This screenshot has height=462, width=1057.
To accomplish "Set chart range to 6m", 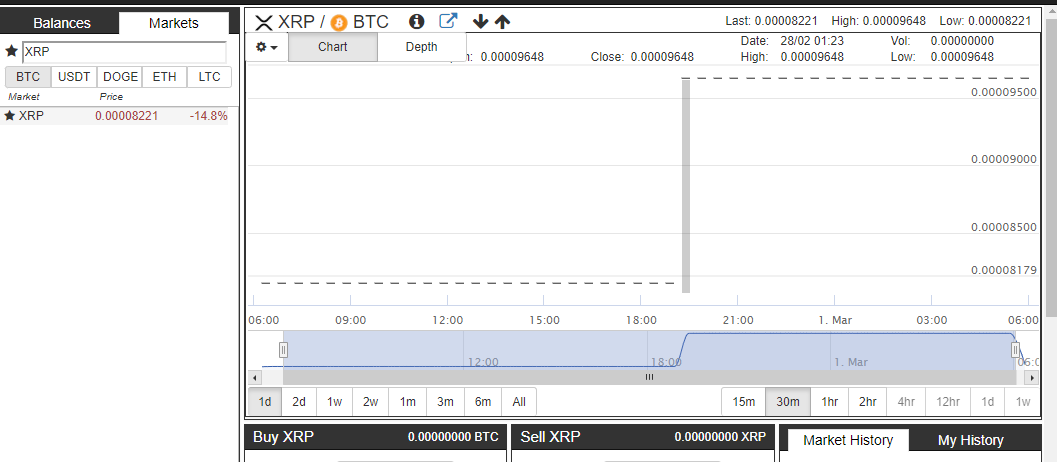I will pyautogui.click(x=483, y=402).
